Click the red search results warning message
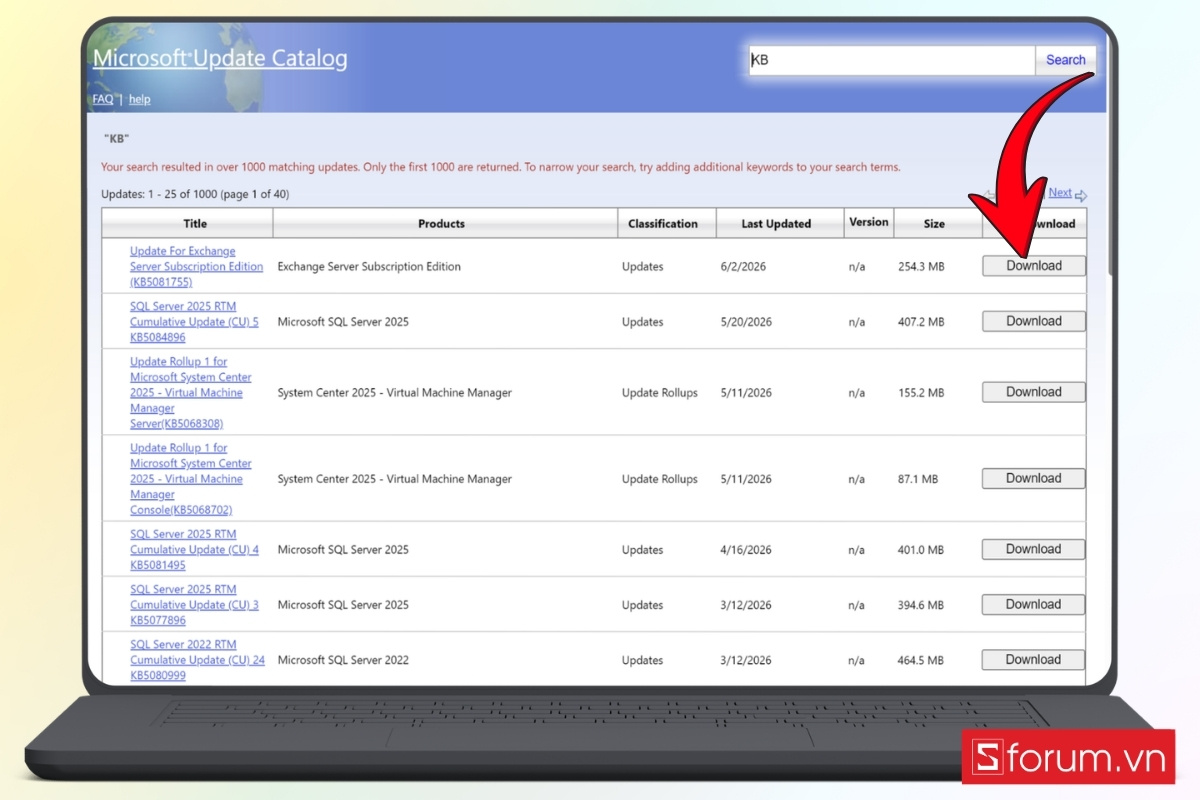Image resolution: width=1200 pixels, height=800 pixels. click(x=501, y=167)
